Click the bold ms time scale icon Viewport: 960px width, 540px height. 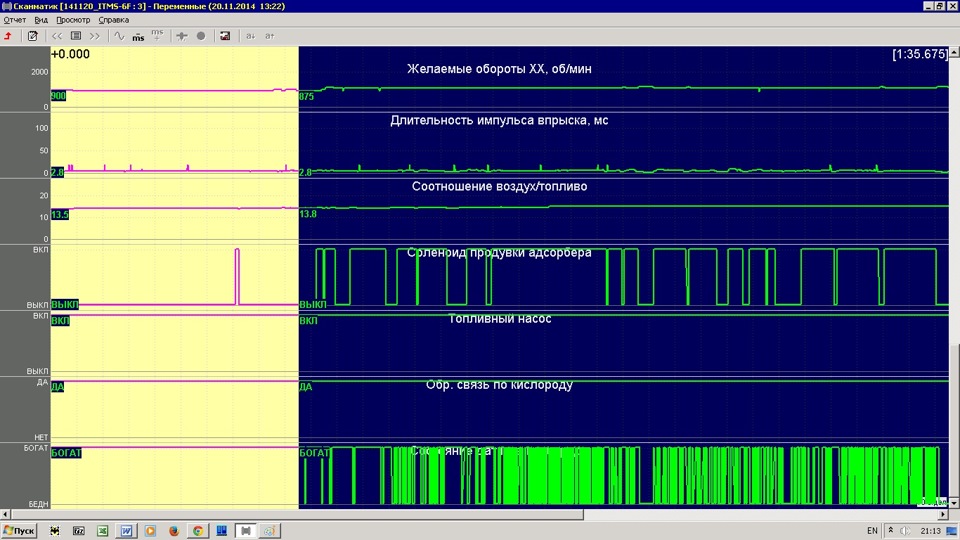[x=138, y=37]
